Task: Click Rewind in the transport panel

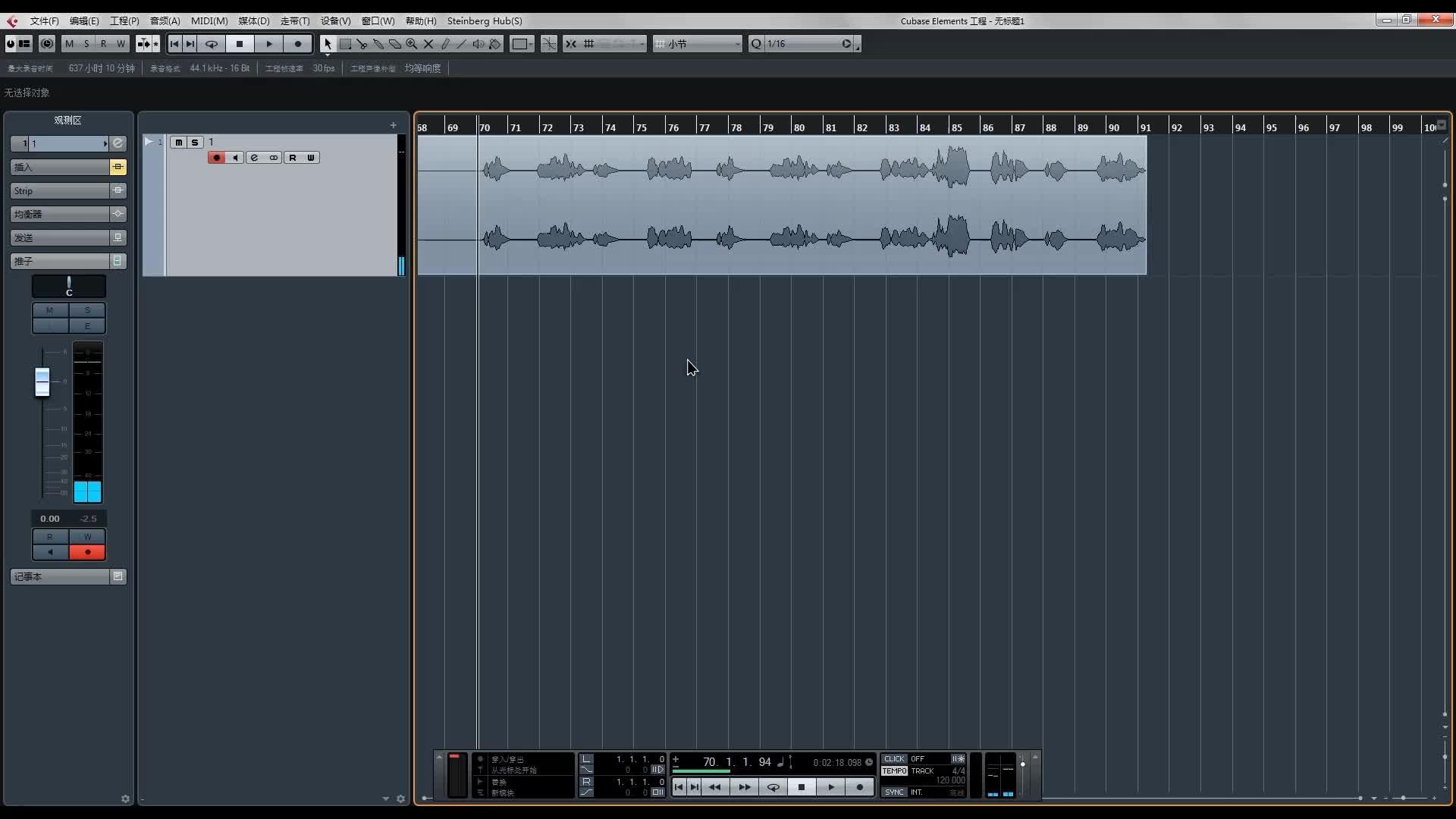Action: click(714, 787)
